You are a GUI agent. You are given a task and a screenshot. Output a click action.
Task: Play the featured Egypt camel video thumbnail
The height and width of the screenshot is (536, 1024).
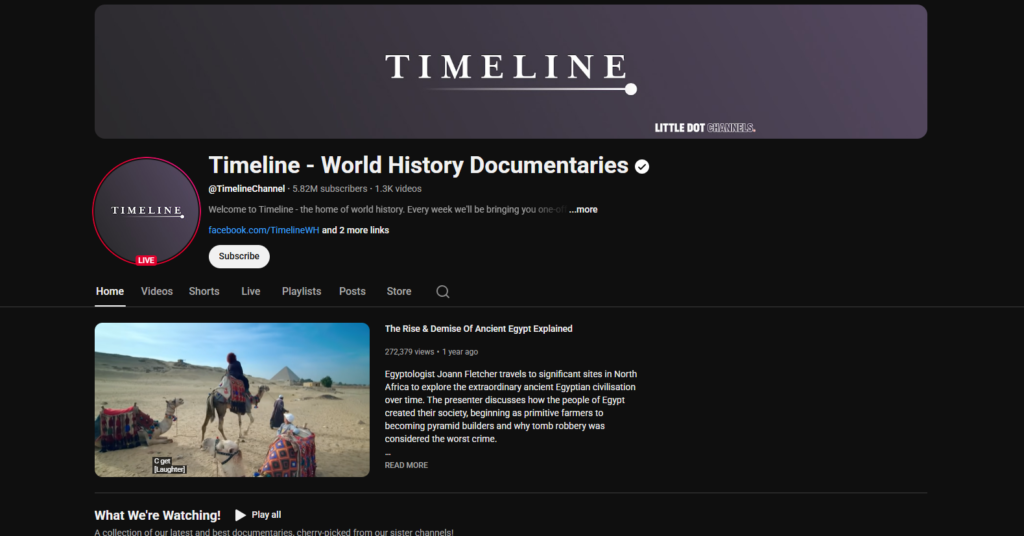232,399
